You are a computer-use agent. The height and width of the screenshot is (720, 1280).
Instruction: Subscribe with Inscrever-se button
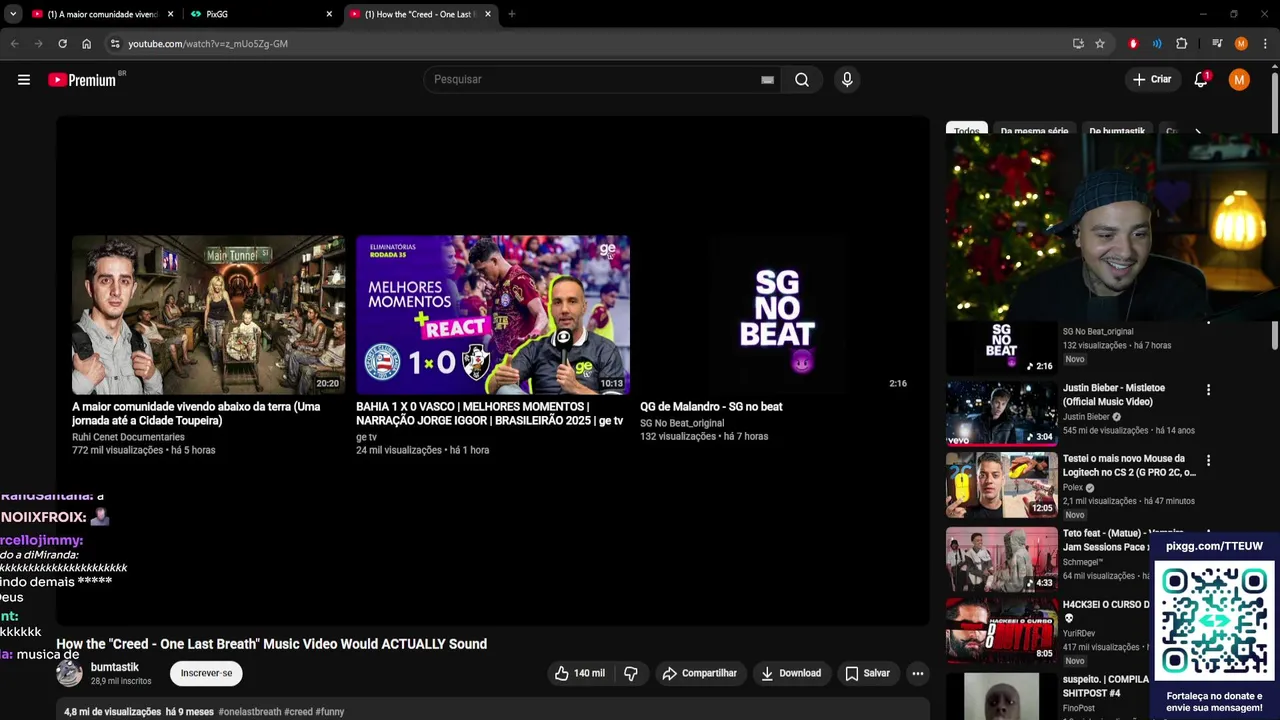pos(206,673)
